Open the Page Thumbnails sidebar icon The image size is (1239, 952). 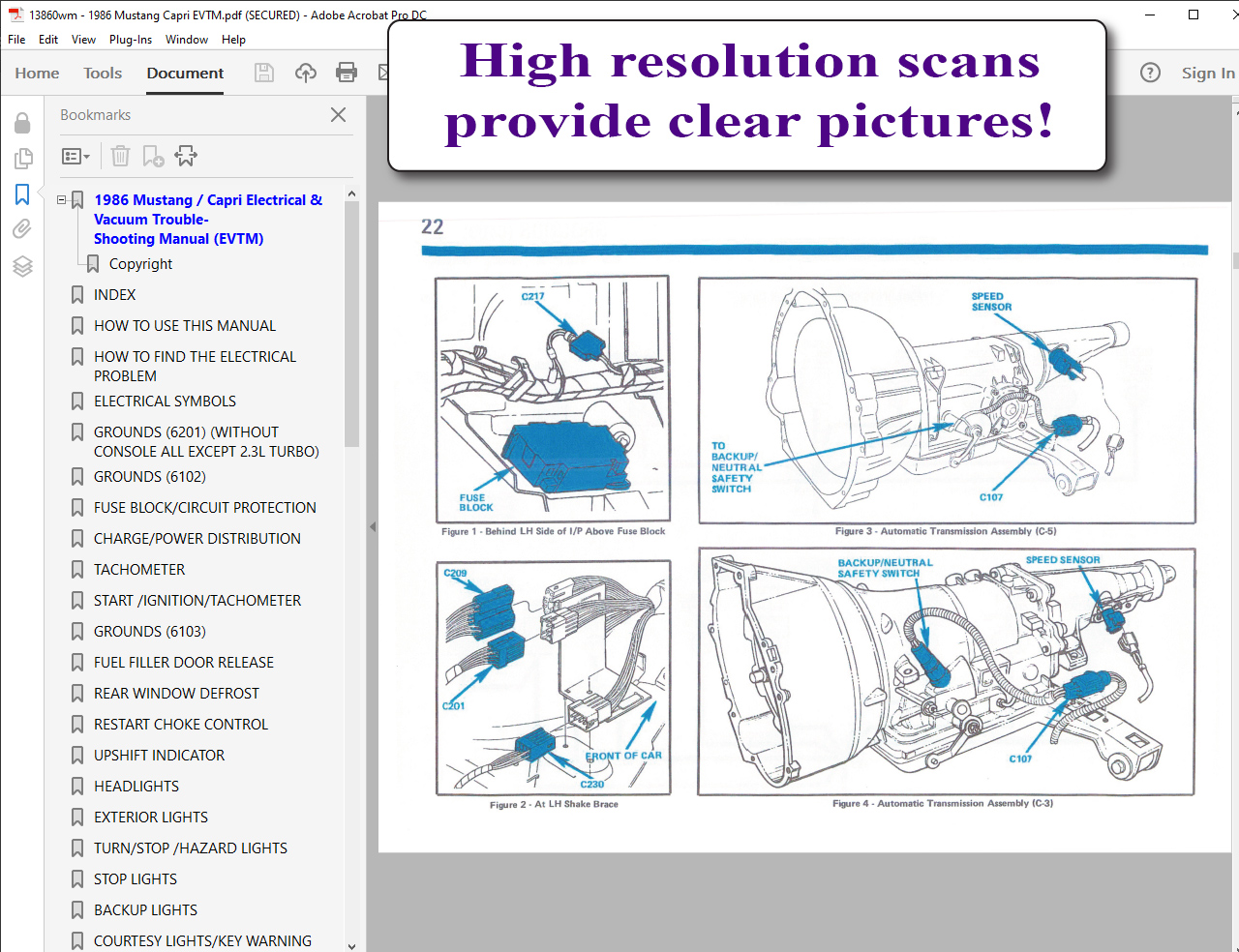[x=22, y=159]
